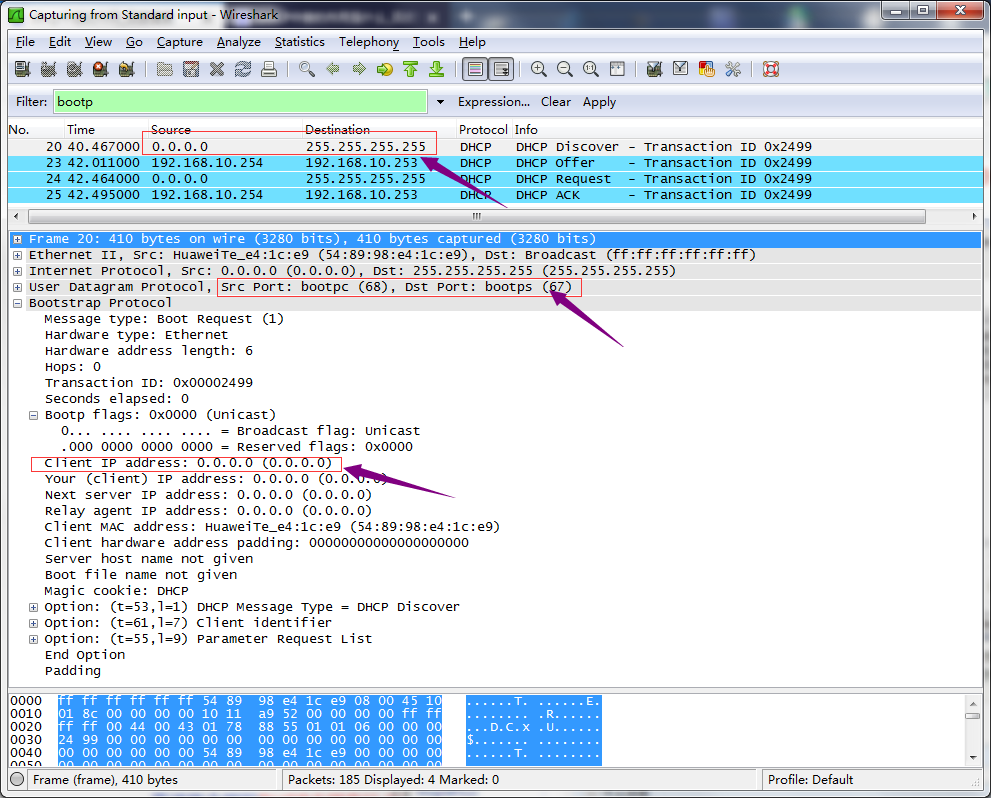Open the Statistics menu

tap(300, 42)
